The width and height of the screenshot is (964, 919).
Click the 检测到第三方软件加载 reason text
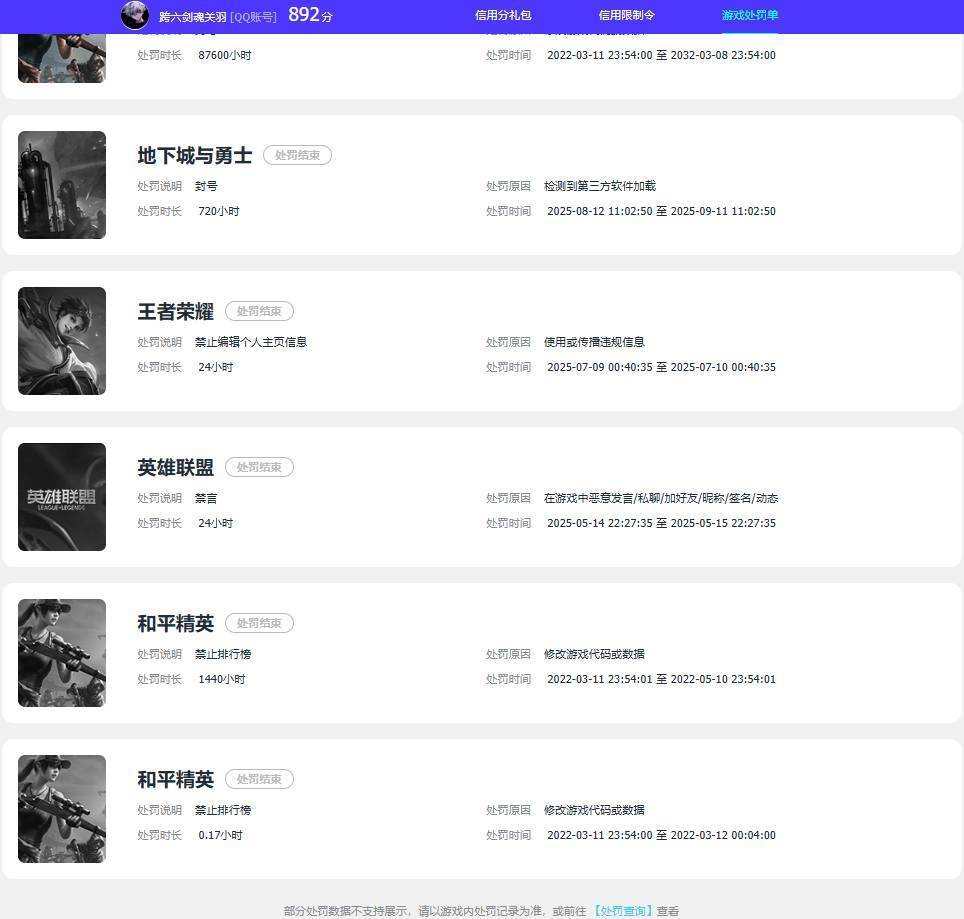[600, 186]
